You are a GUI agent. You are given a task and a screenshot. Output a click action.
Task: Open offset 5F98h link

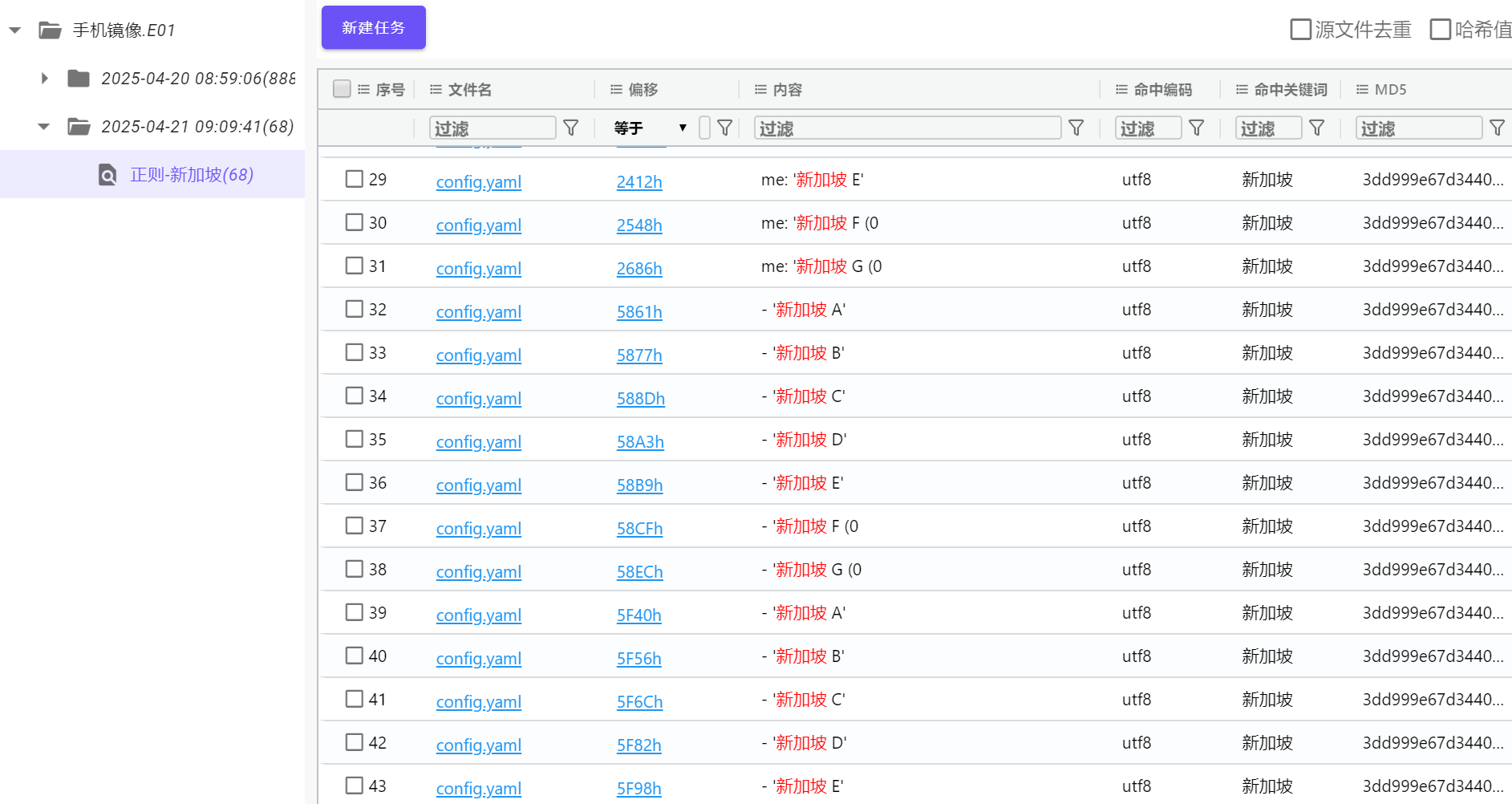tap(639, 789)
